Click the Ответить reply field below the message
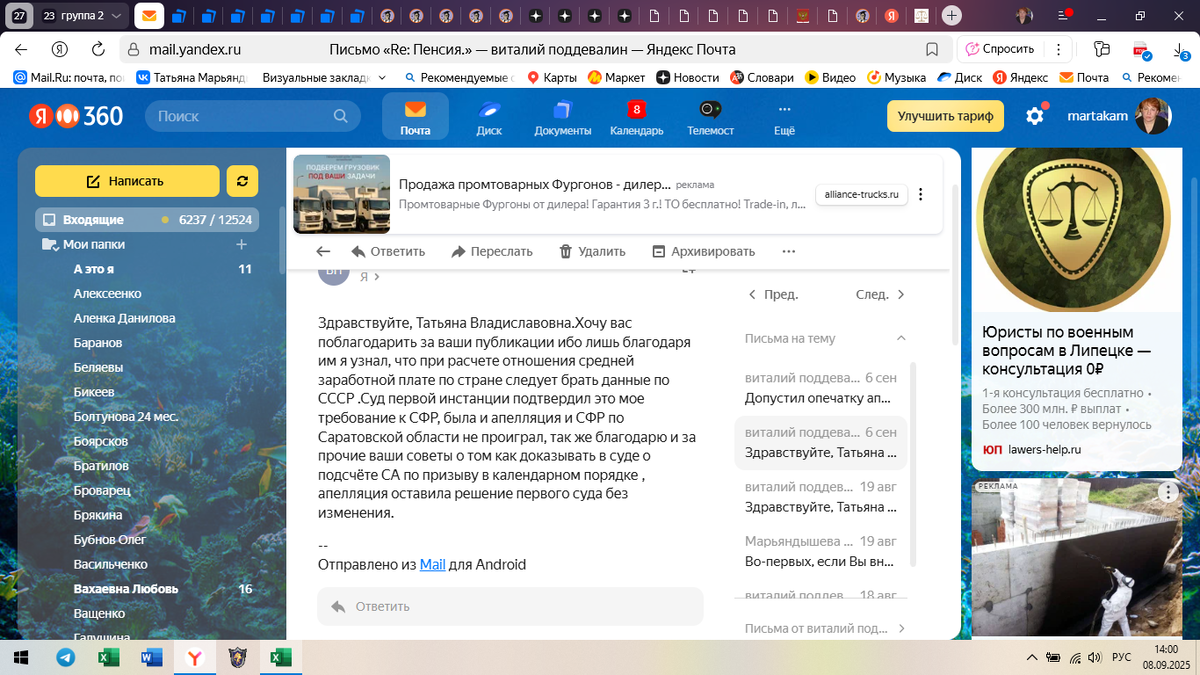 (510, 606)
